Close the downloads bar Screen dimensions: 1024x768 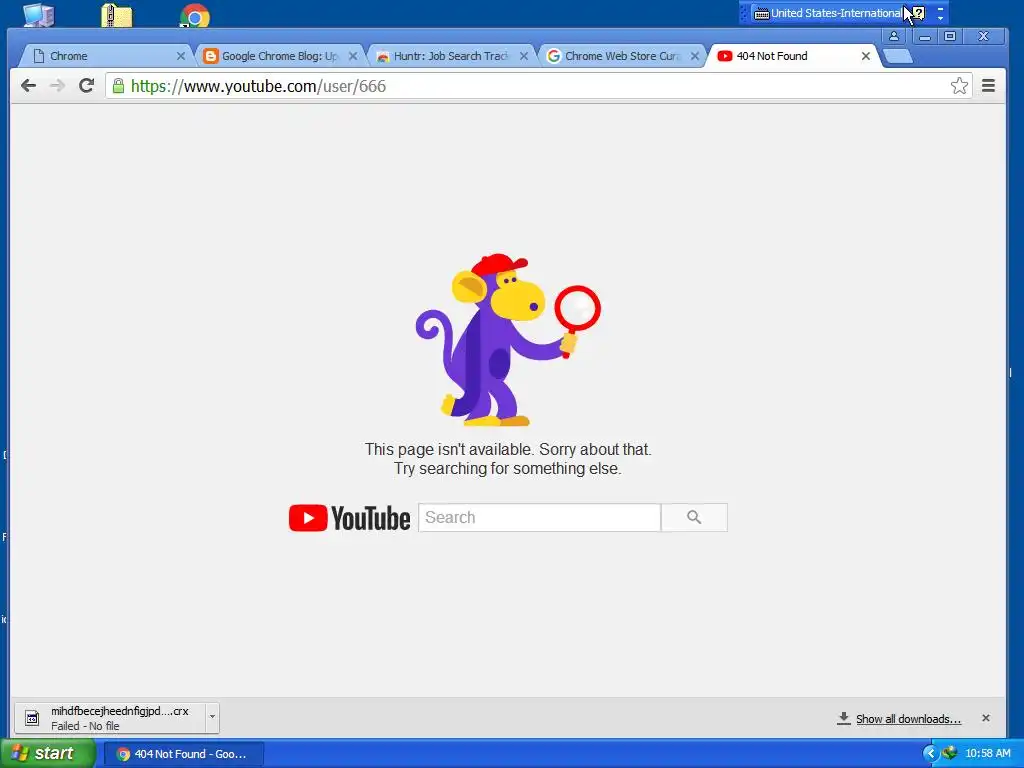[x=986, y=718]
